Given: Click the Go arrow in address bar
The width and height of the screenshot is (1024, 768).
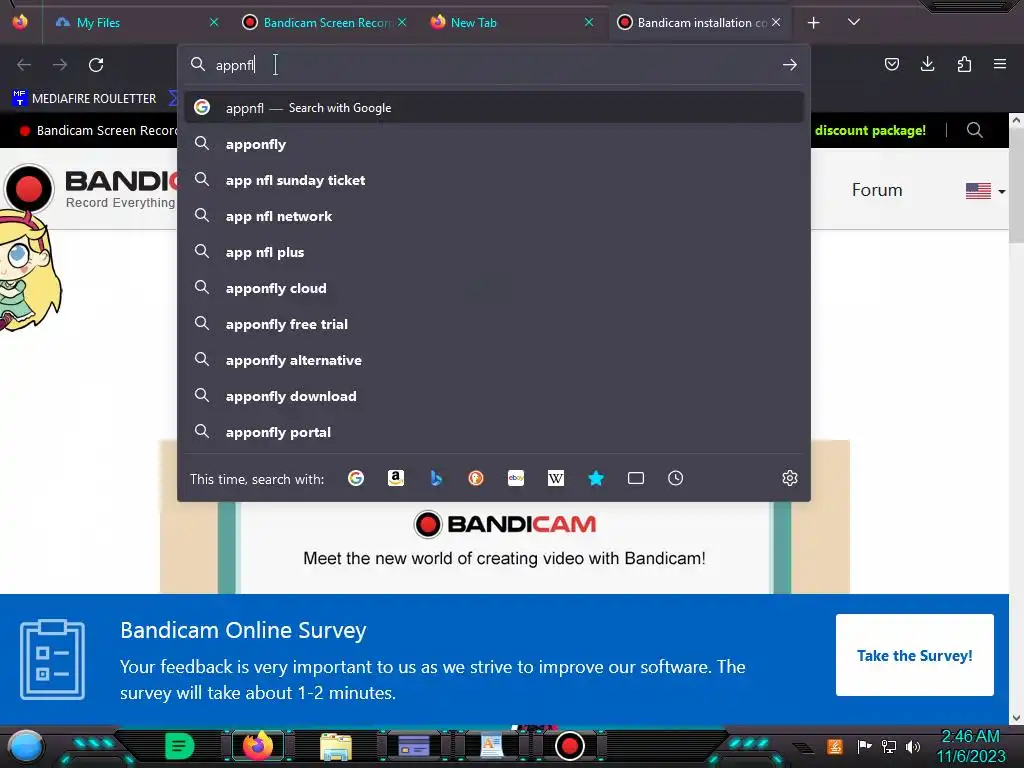Looking at the screenshot, I should [790, 65].
